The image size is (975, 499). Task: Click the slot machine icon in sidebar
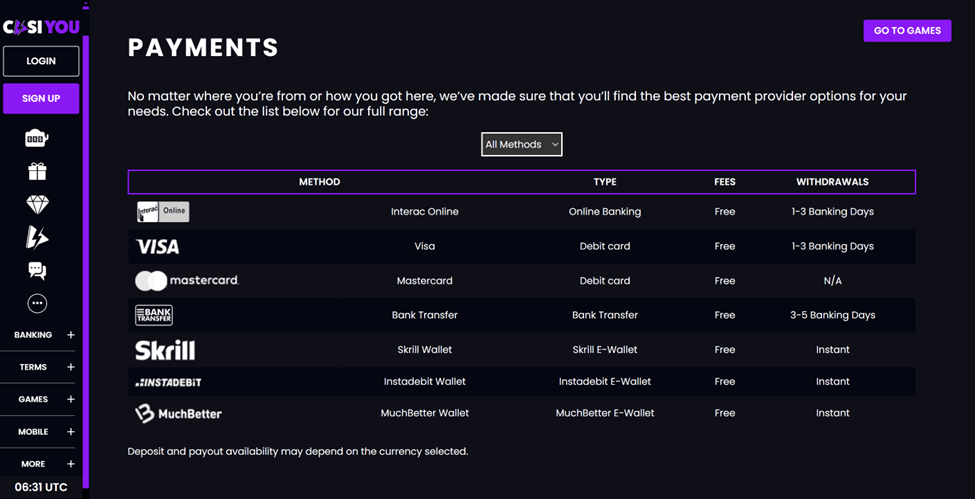pyautogui.click(x=37, y=138)
